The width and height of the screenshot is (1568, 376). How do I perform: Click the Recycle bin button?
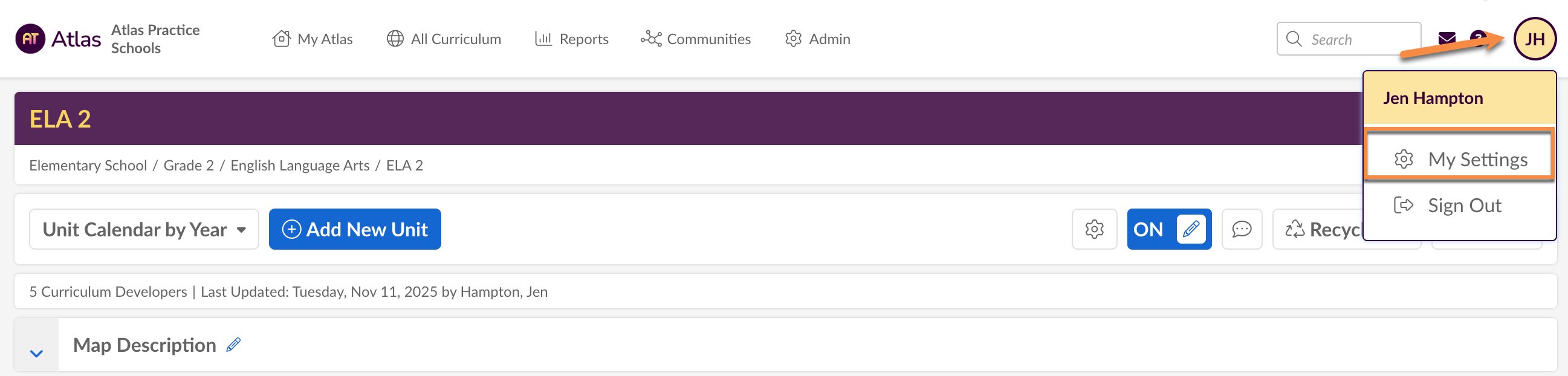click(x=1322, y=229)
